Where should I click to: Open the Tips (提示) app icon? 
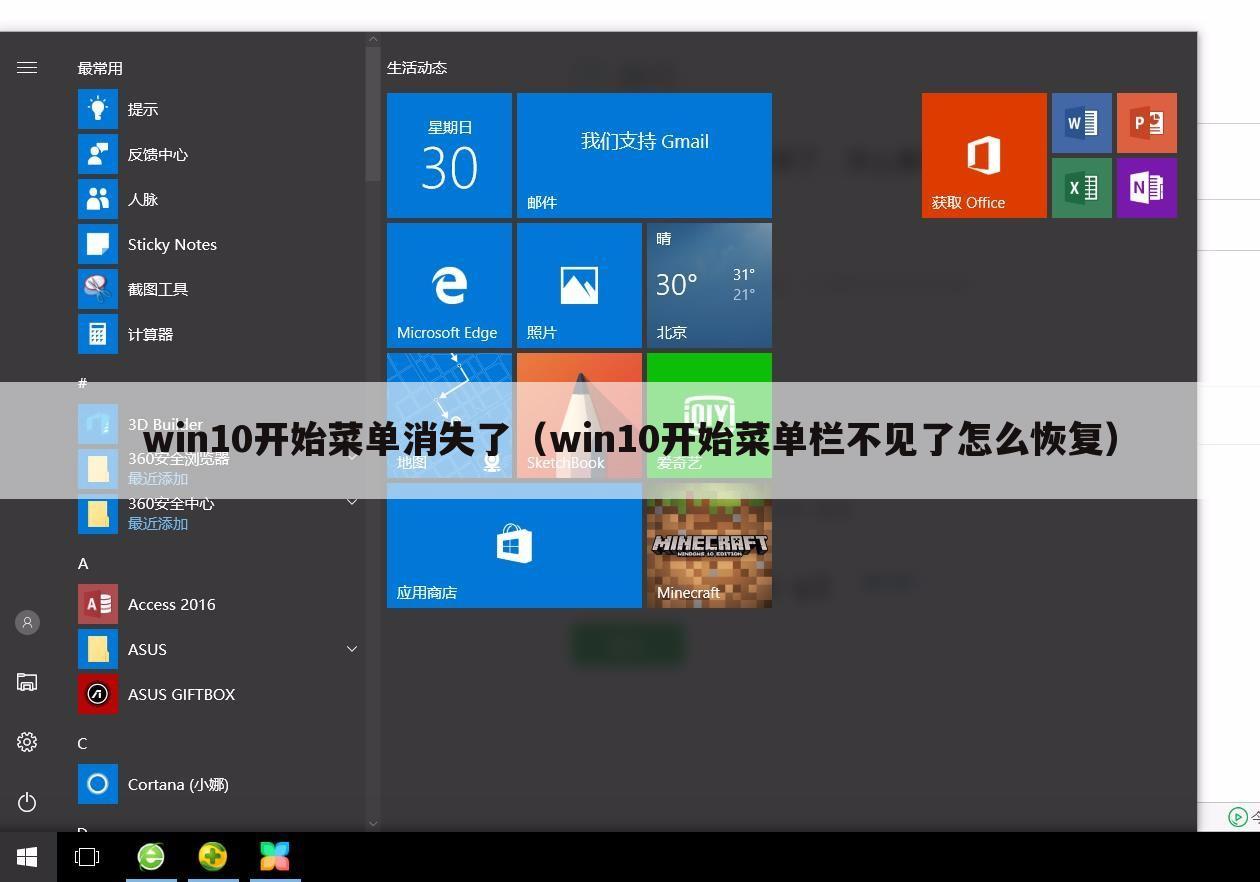98,109
